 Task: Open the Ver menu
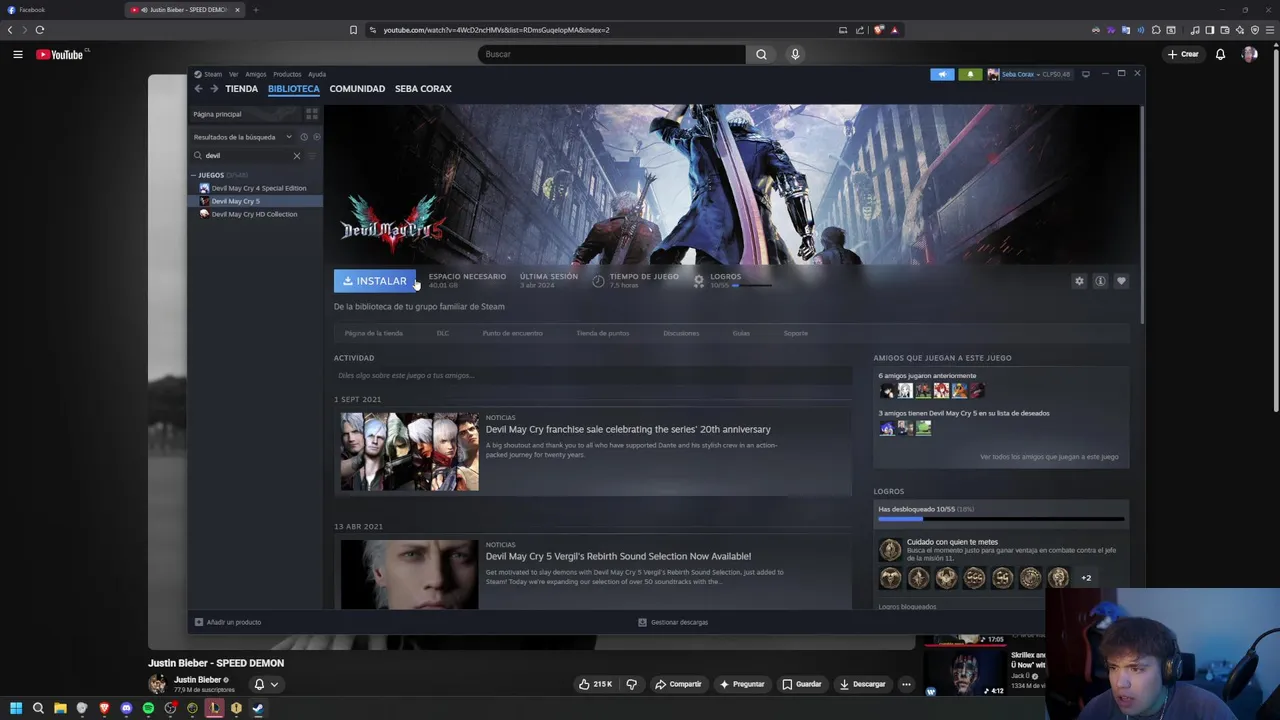click(x=233, y=74)
